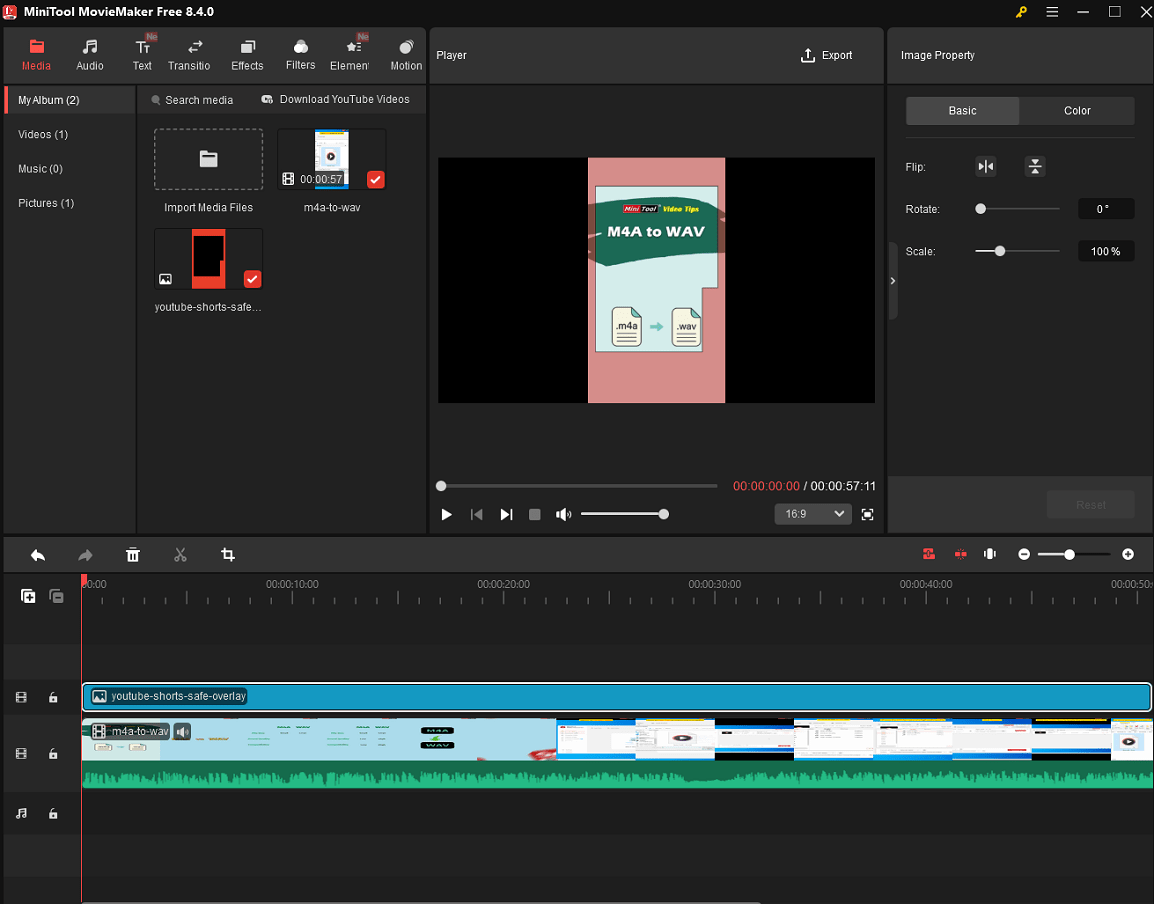This screenshot has height=904, width=1154.
Task: Switch to the Color tab in Image Property
Action: (x=1077, y=110)
